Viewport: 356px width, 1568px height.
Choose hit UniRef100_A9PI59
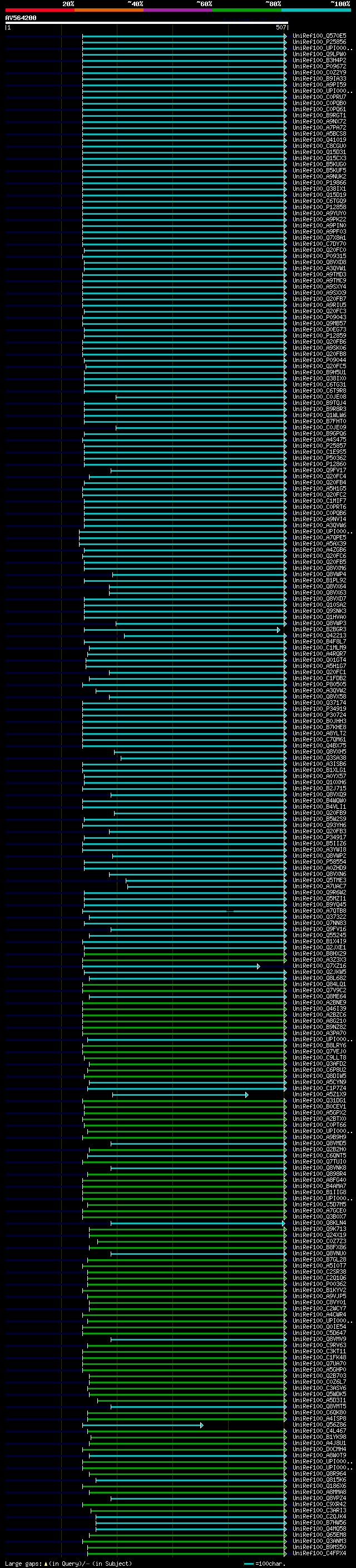point(319,85)
